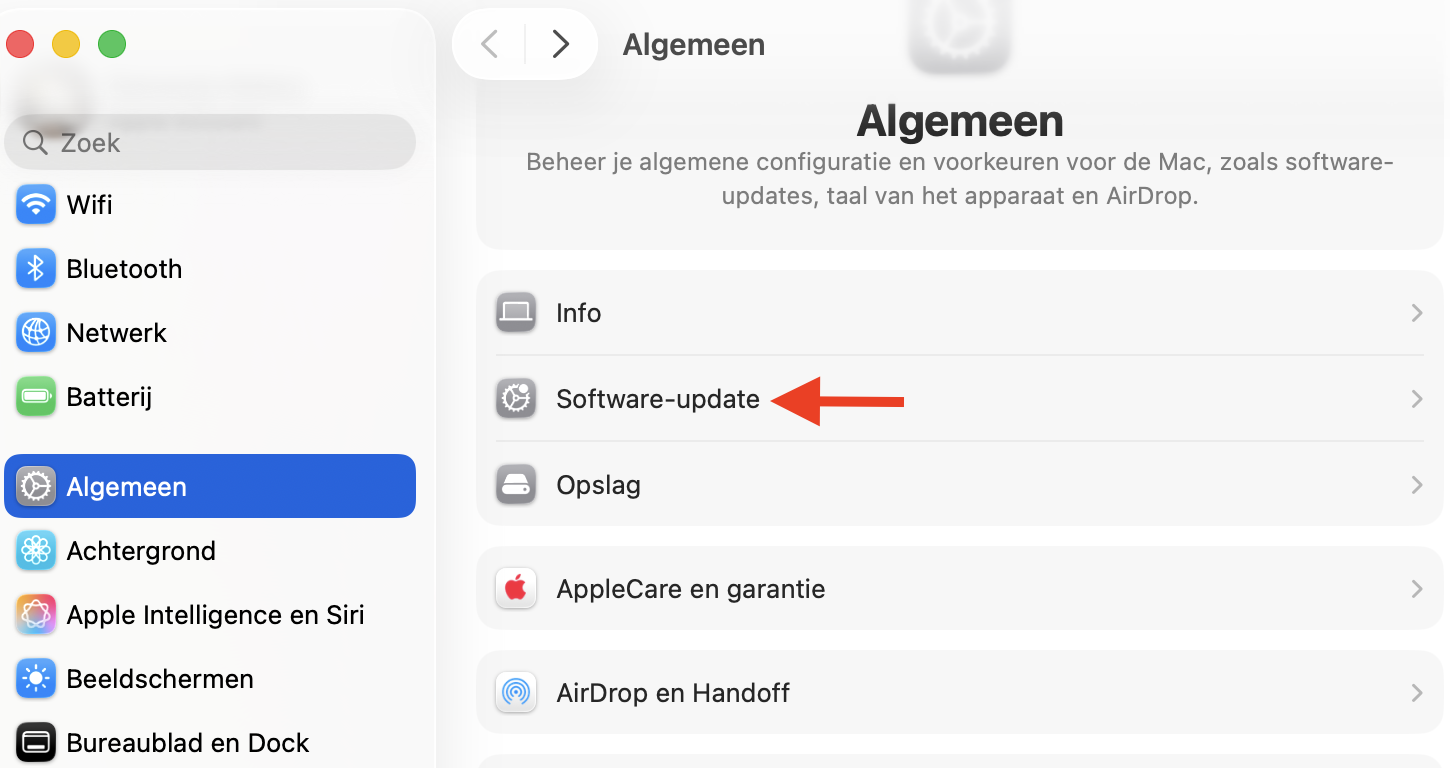Click the forward navigation arrow
The image size is (1450, 768).
(561, 44)
